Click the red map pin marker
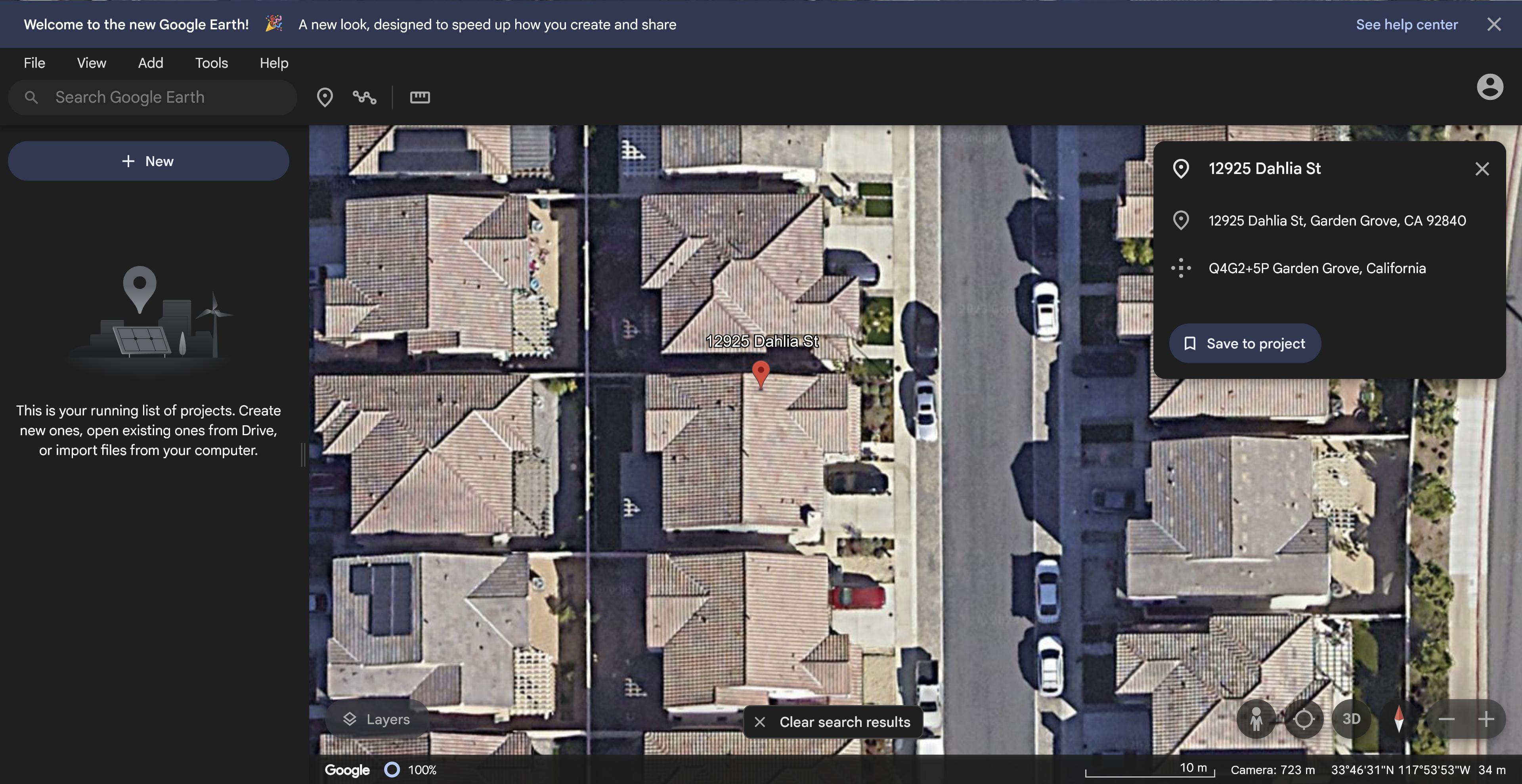 761,375
